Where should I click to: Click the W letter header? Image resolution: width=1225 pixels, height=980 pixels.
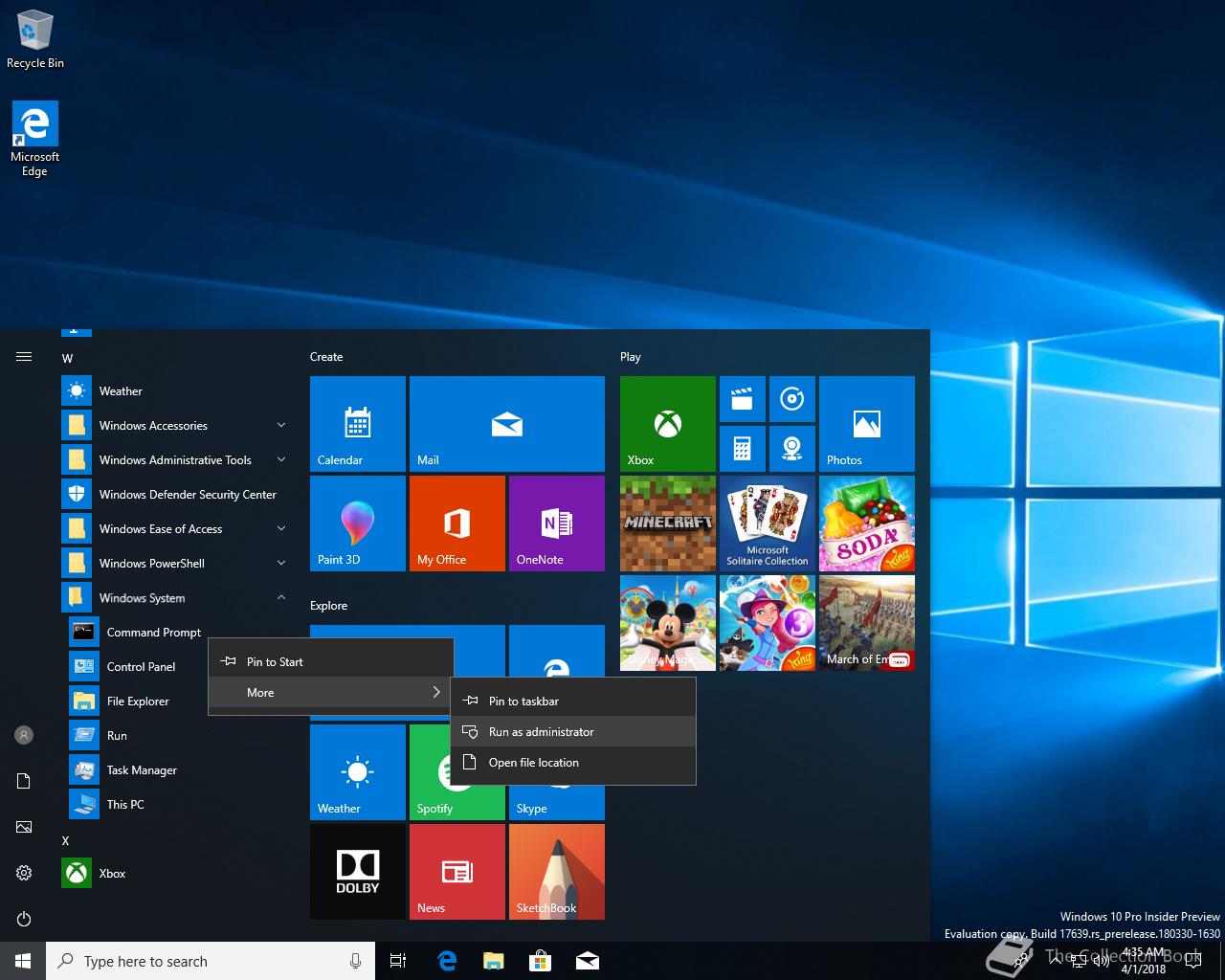tap(67, 358)
